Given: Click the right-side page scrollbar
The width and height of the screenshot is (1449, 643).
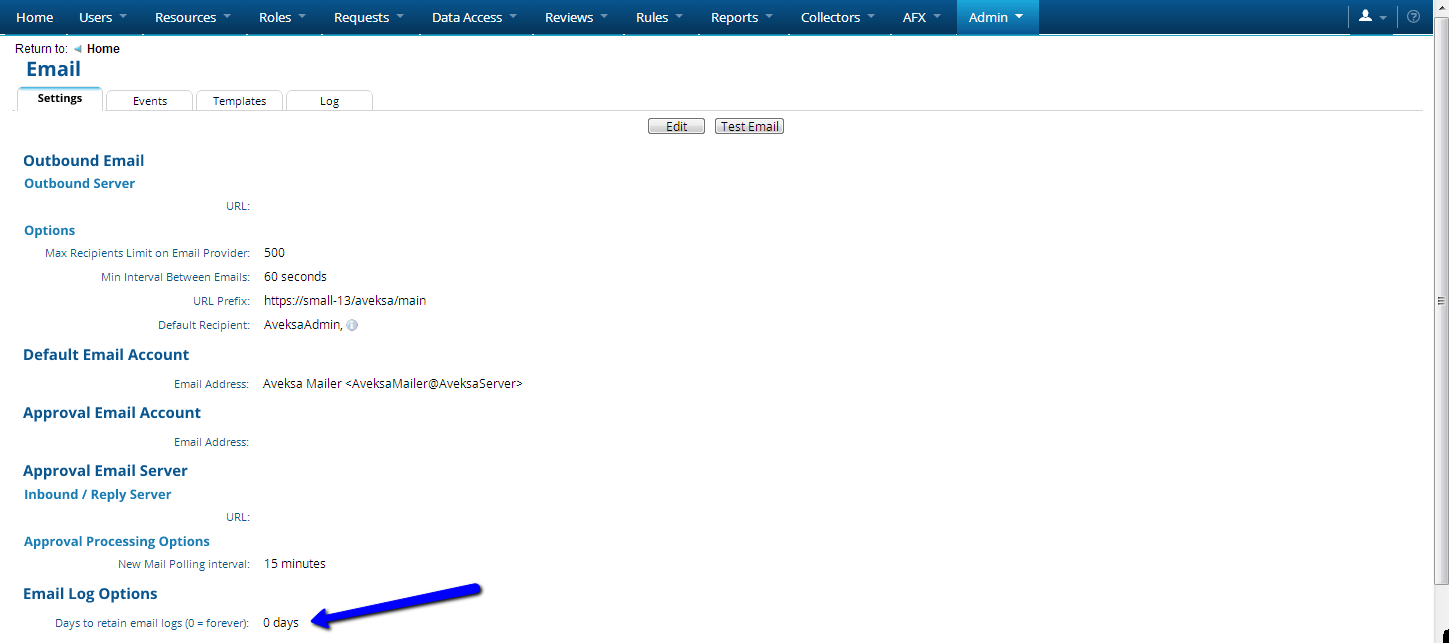Looking at the screenshot, I should (1441, 300).
